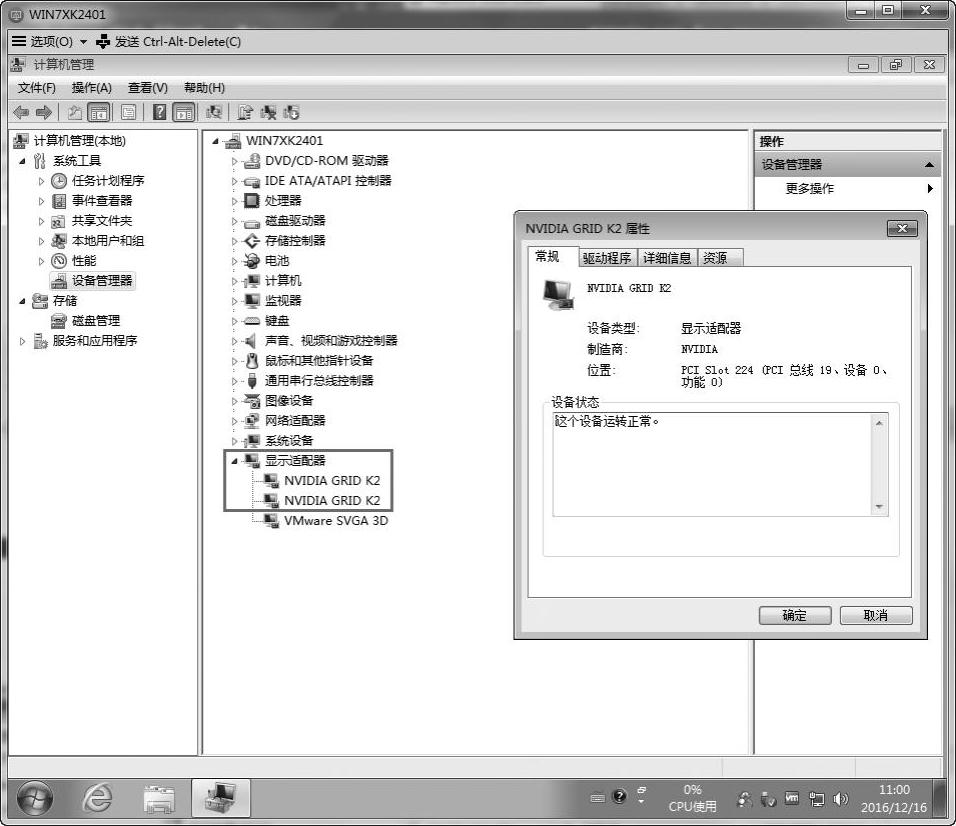Viewport: 956px width, 826px height.
Task: Expand the 网络适配器 category
Action: [235, 421]
